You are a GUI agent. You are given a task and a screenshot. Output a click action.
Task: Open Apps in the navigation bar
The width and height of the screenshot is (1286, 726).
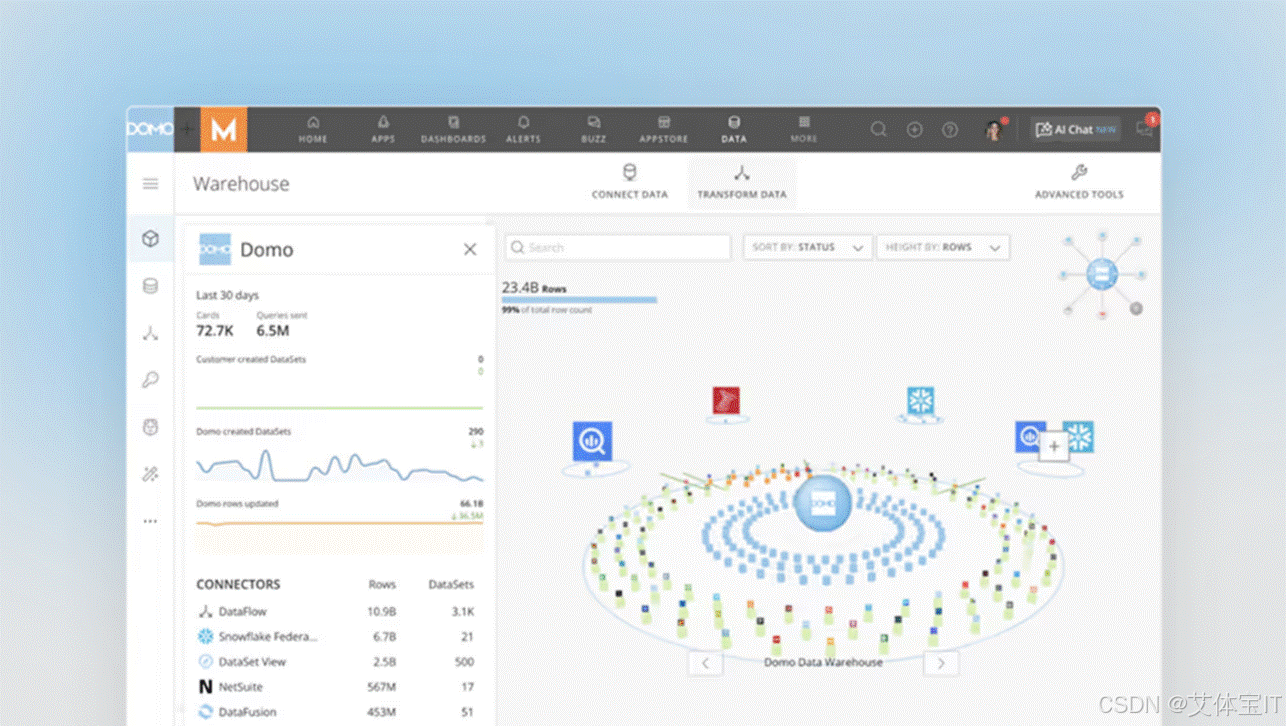pos(383,130)
